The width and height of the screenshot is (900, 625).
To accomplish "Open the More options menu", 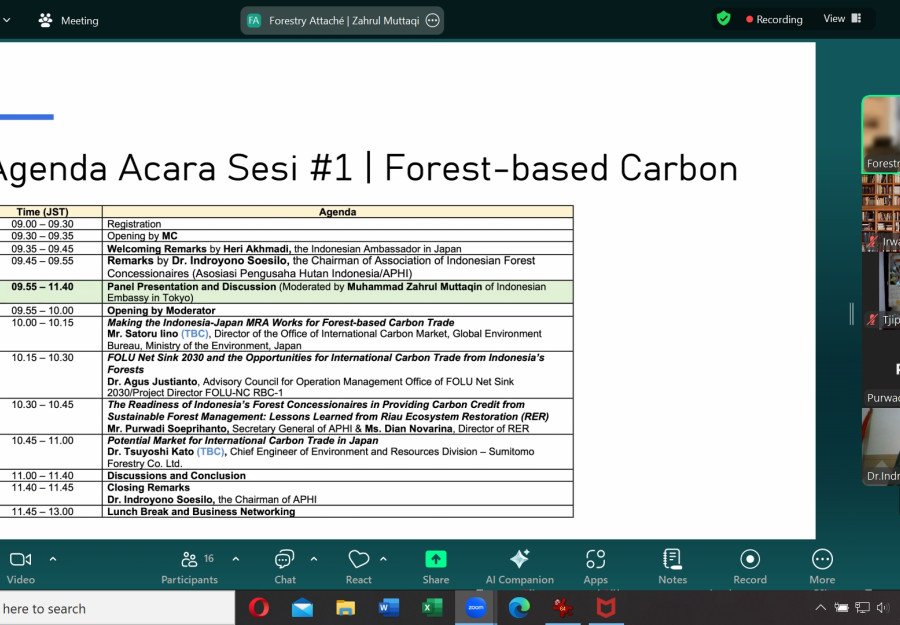I will tap(822, 567).
